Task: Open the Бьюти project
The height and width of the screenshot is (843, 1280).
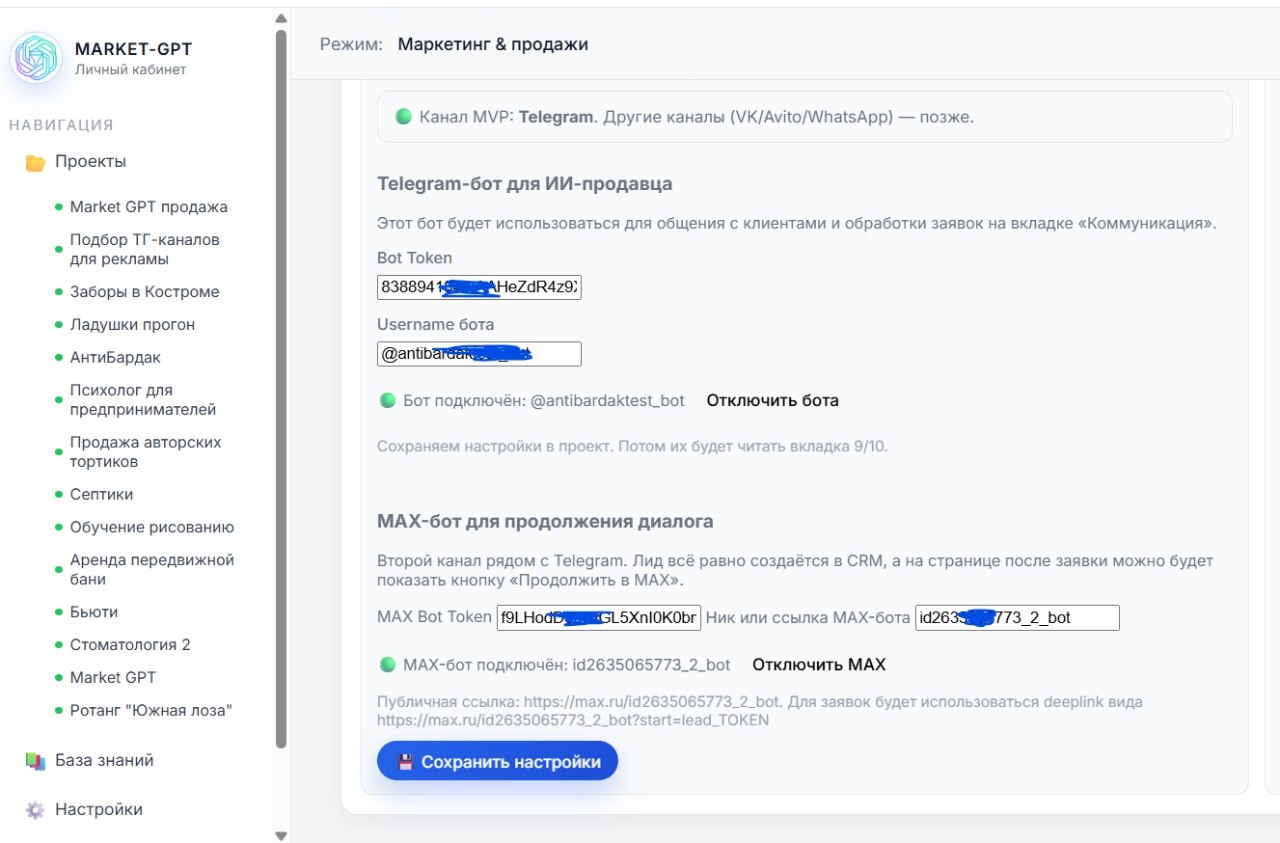Action: tap(94, 612)
